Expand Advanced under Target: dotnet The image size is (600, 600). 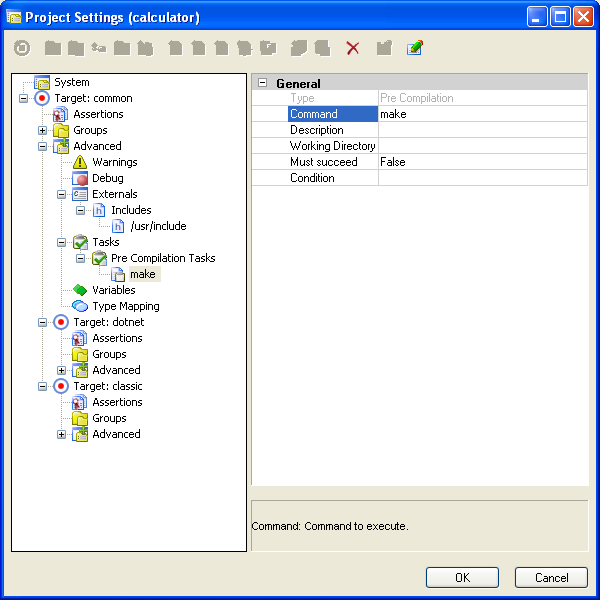(x=62, y=370)
